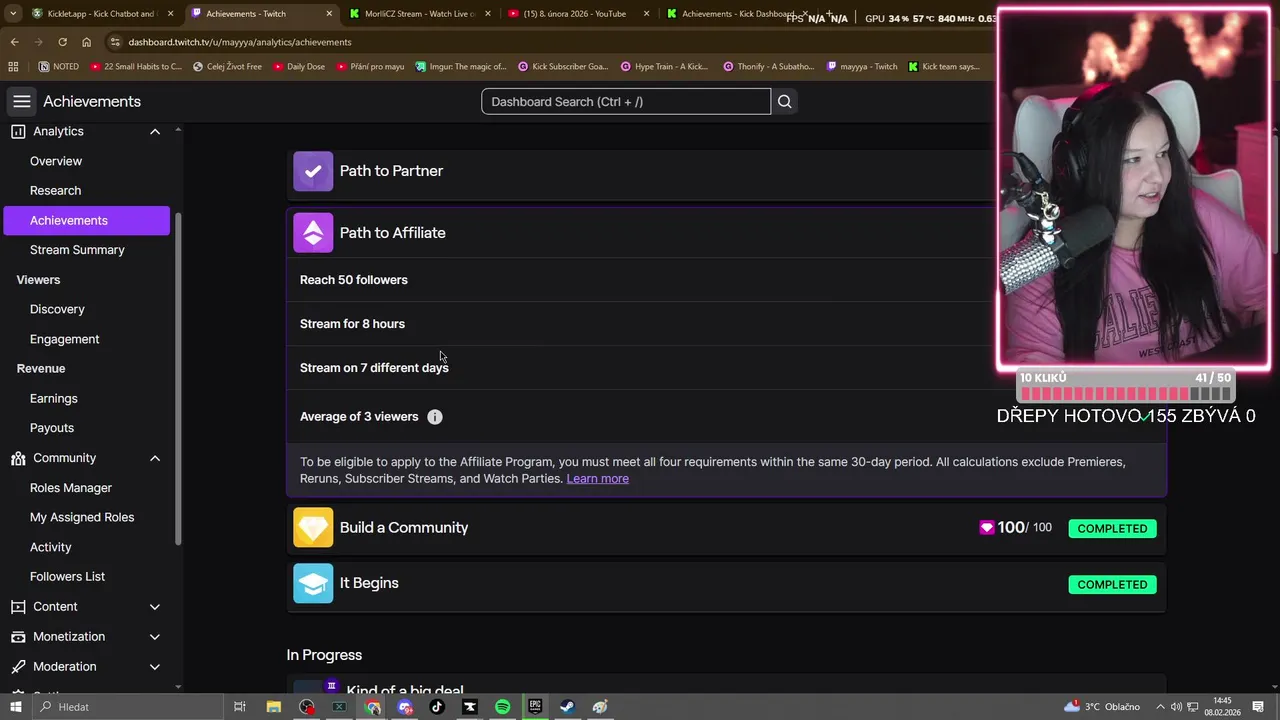Open Spotify from the taskbar
This screenshot has width=1280, height=720.
coord(502,707)
